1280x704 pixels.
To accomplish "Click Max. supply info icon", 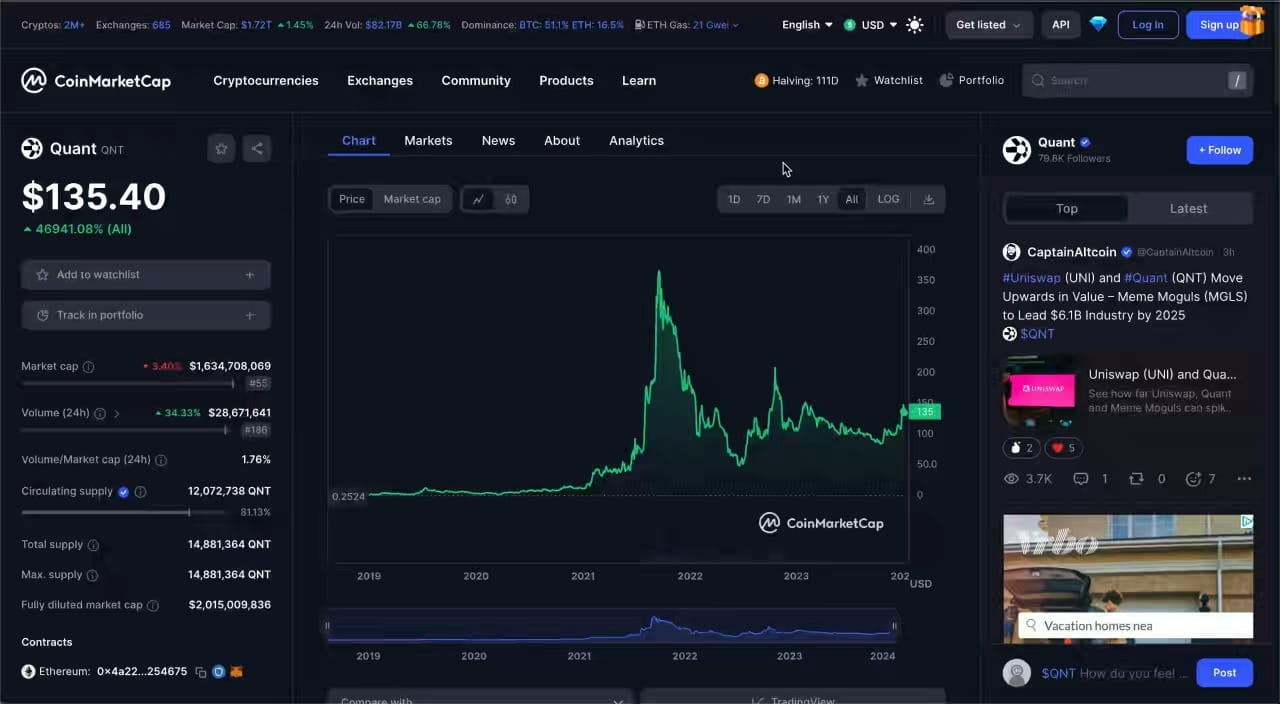I will [x=92, y=575].
